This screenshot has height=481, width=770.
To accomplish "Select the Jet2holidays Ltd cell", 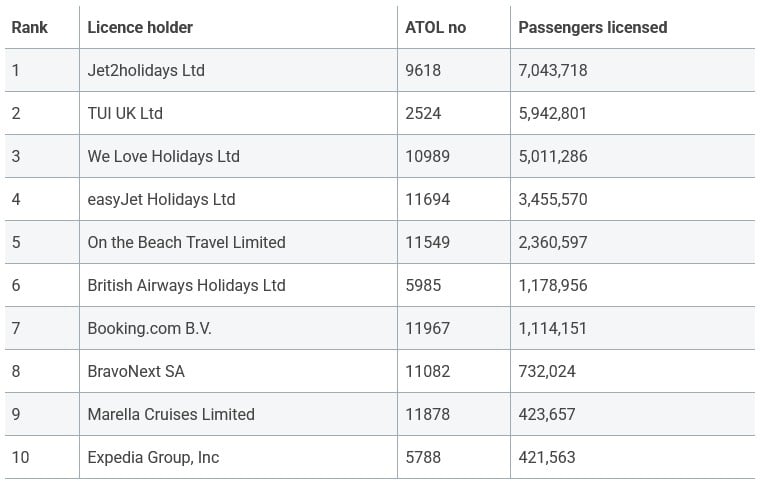I will click(146, 70).
